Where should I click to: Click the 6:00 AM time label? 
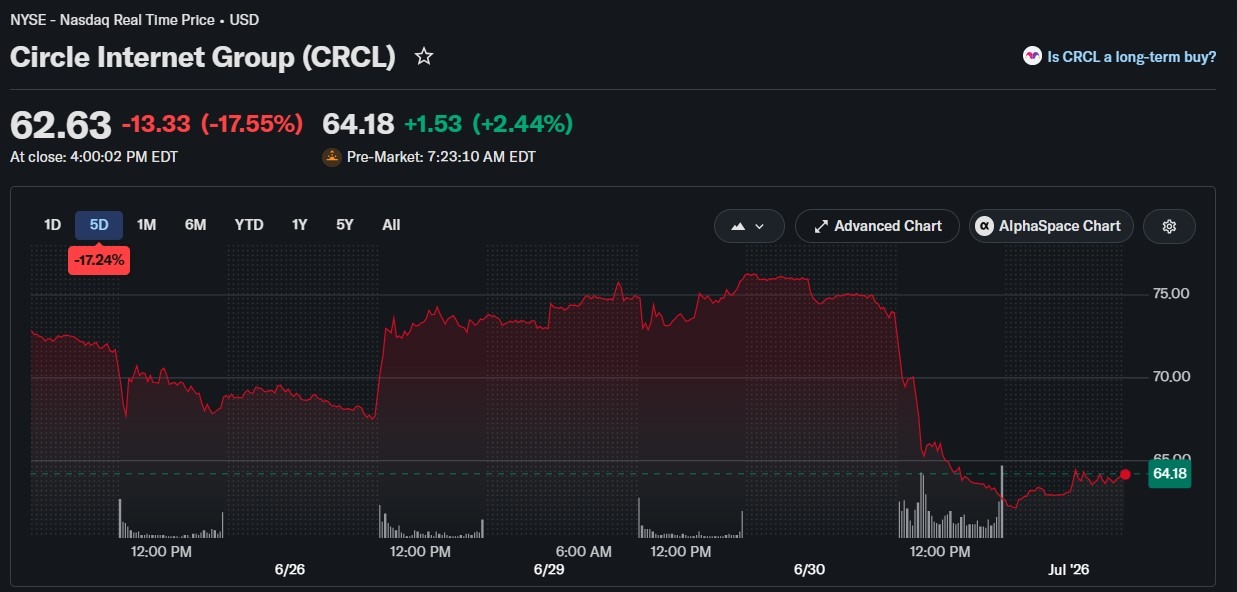(x=584, y=551)
